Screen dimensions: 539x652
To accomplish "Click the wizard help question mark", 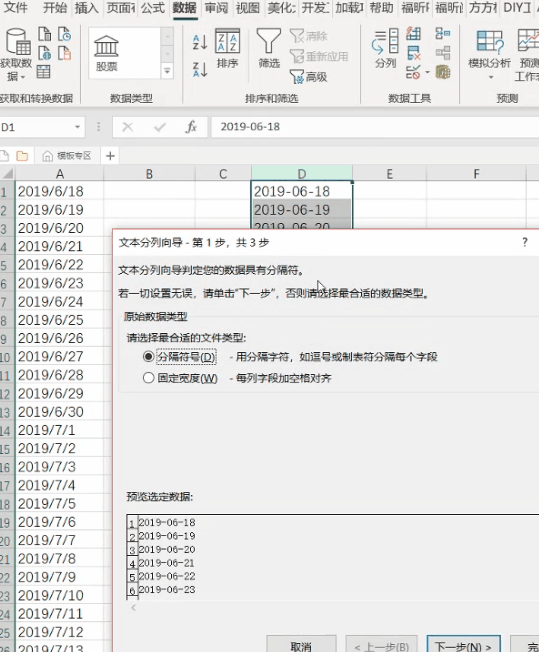I will (x=525, y=242).
